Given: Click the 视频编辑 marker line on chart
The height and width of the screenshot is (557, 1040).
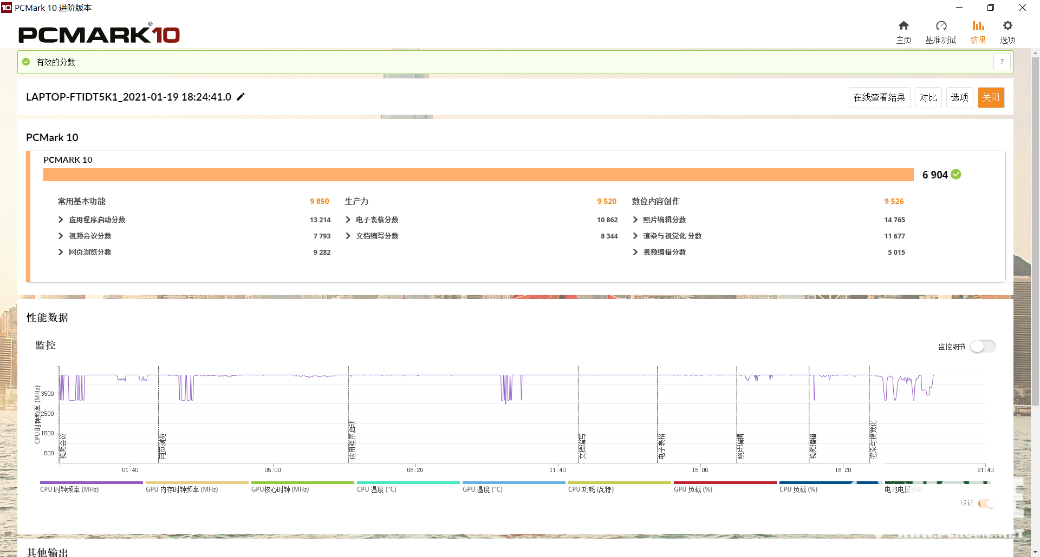Looking at the screenshot, I should [x=809, y=414].
